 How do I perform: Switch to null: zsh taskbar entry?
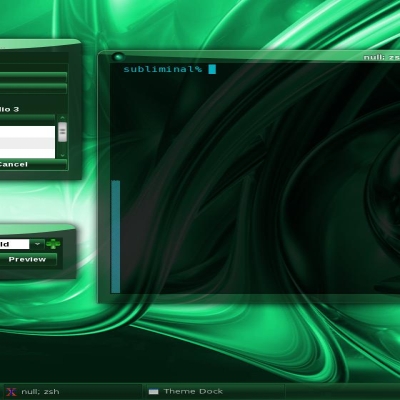[x=72, y=392]
